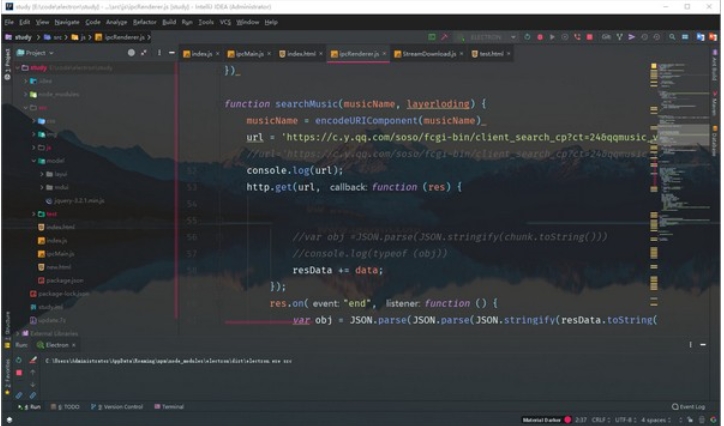Click the locate file target icon in Project panel
This screenshot has width=724, height=426.
pos(131,53)
